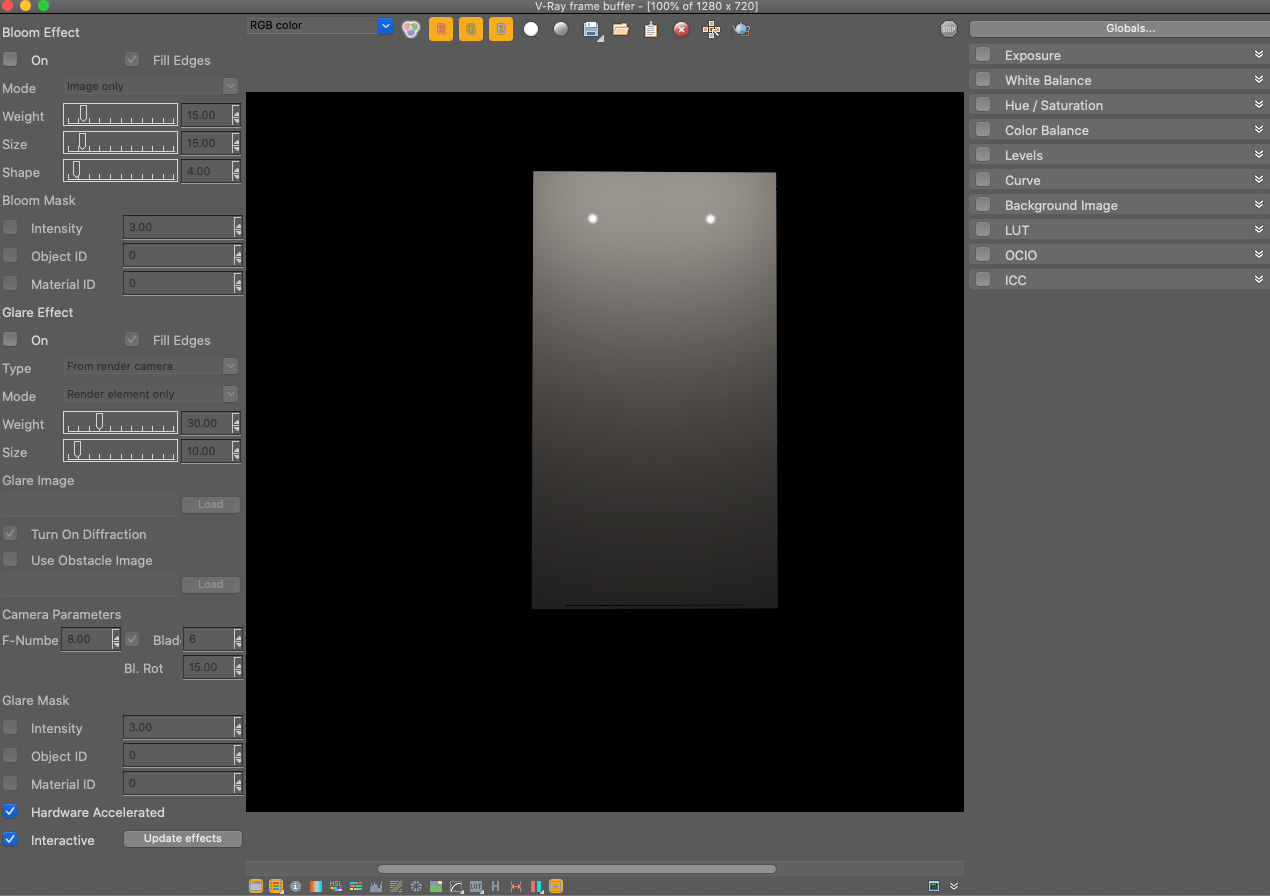Image resolution: width=1270 pixels, height=896 pixels.
Task: Click the histogram levels icon in bottom toolbar
Action: pyautogui.click(x=376, y=886)
